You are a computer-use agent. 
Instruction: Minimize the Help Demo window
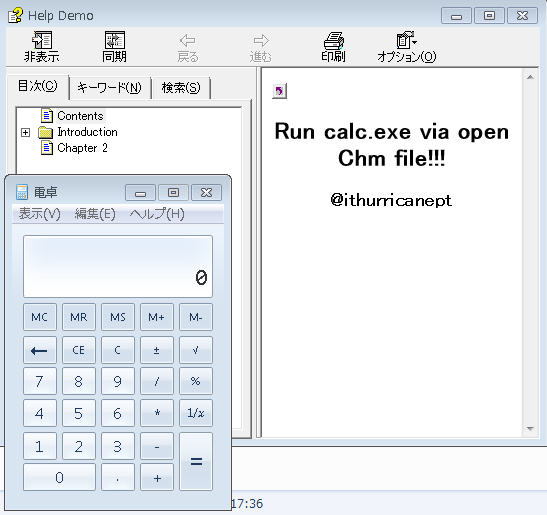(x=456, y=16)
